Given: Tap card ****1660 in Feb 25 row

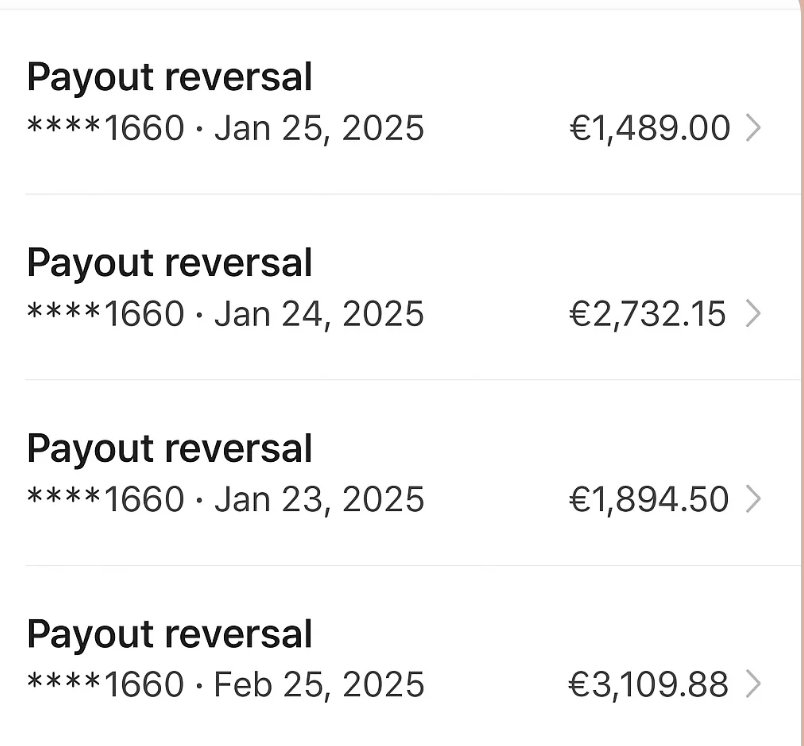Looking at the screenshot, I should [106, 685].
